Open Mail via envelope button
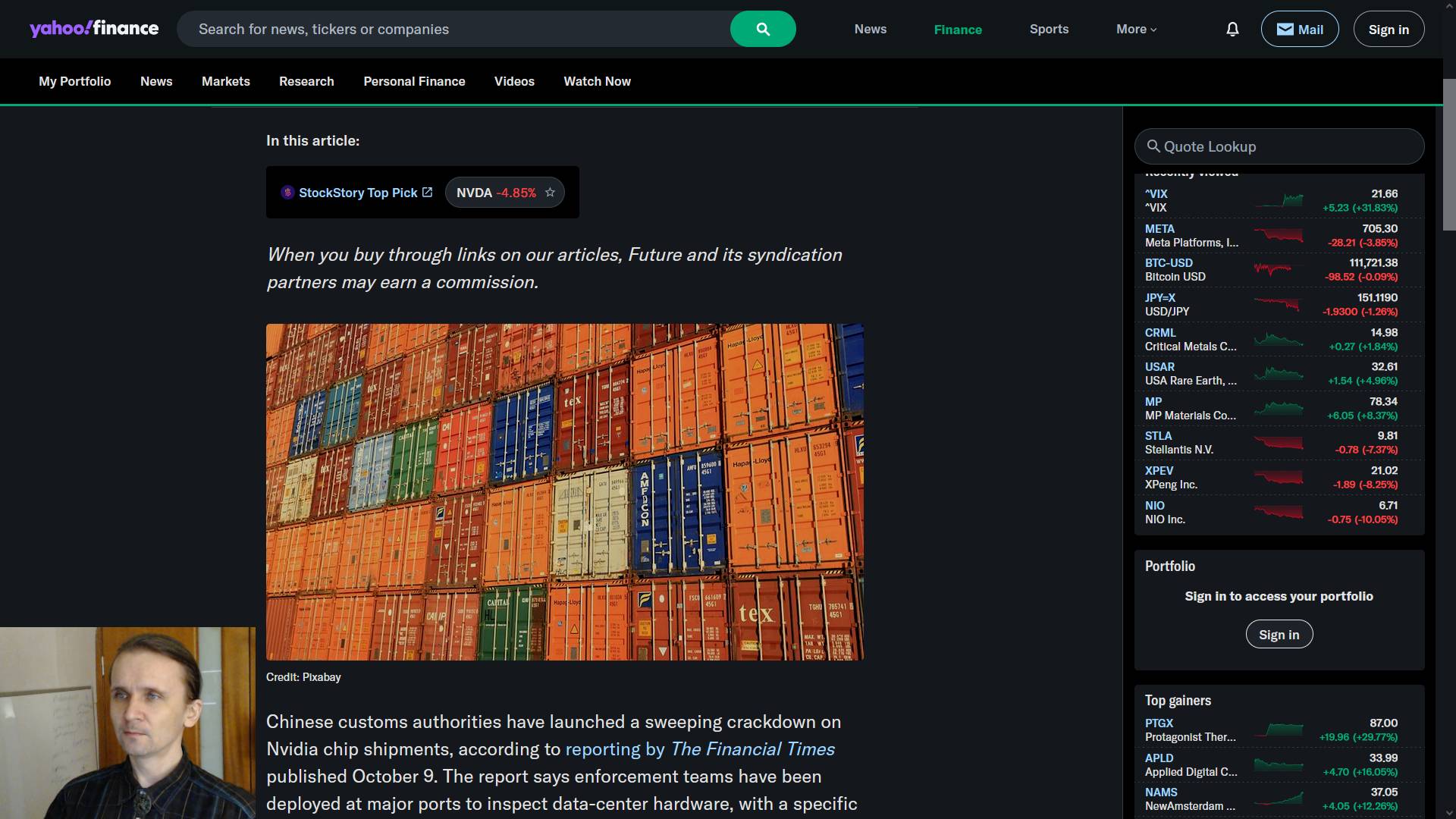Viewport: 1456px width, 819px height. coord(1299,30)
